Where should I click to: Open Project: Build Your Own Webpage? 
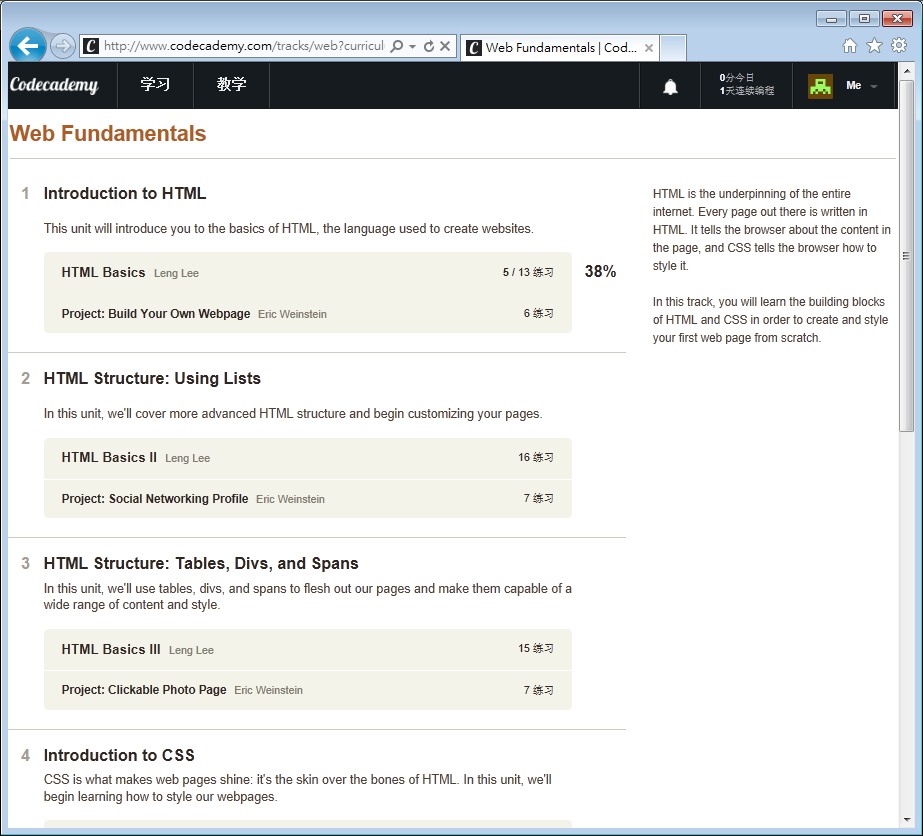pyautogui.click(x=156, y=314)
